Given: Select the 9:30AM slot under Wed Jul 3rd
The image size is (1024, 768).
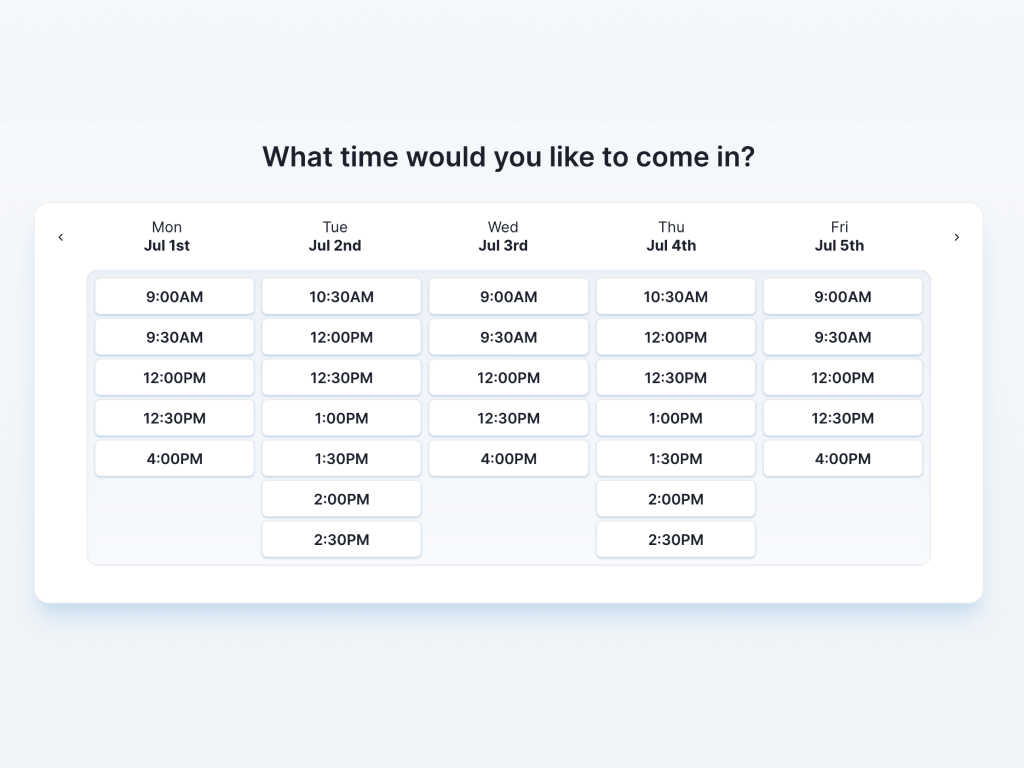Looking at the screenshot, I should 508,337.
